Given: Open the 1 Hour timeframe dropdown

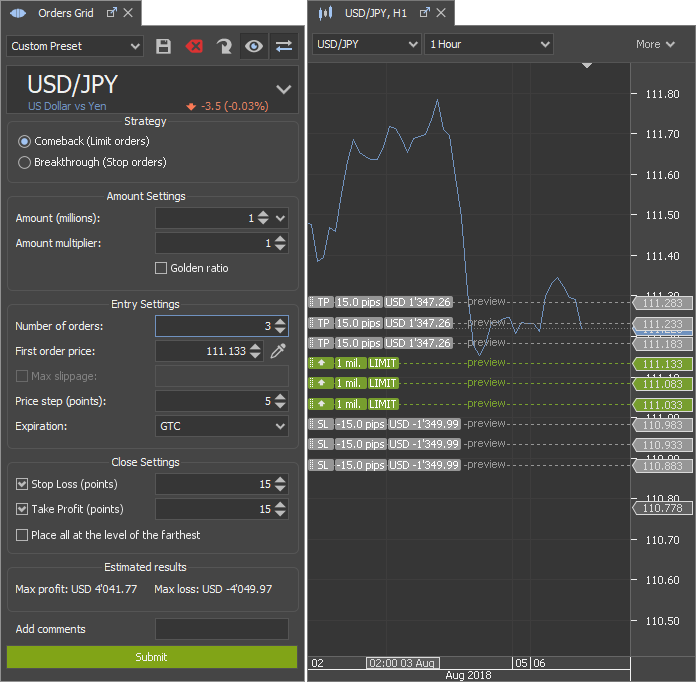Looking at the screenshot, I should pos(489,44).
